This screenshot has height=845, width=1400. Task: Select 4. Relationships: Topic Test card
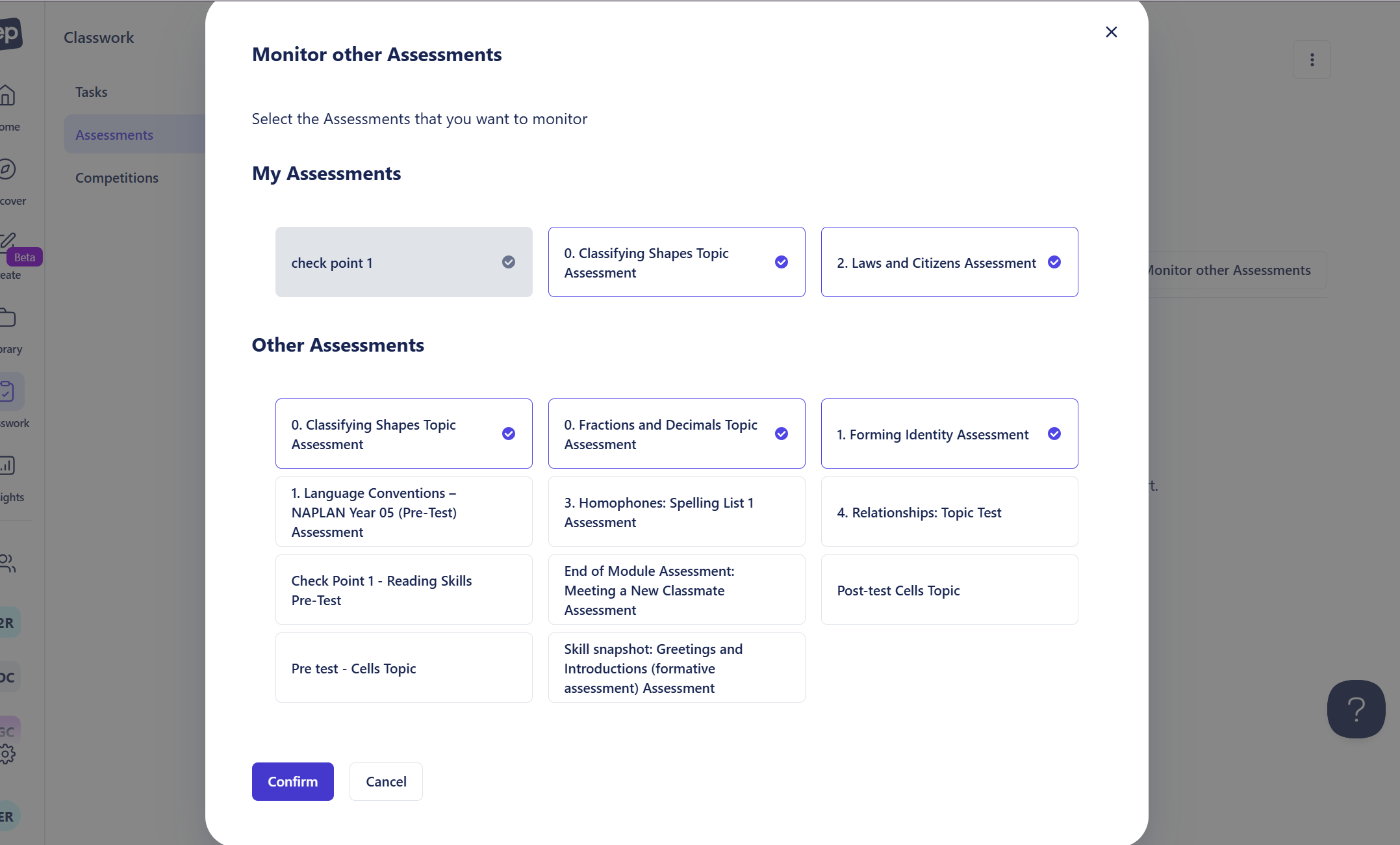tap(949, 512)
